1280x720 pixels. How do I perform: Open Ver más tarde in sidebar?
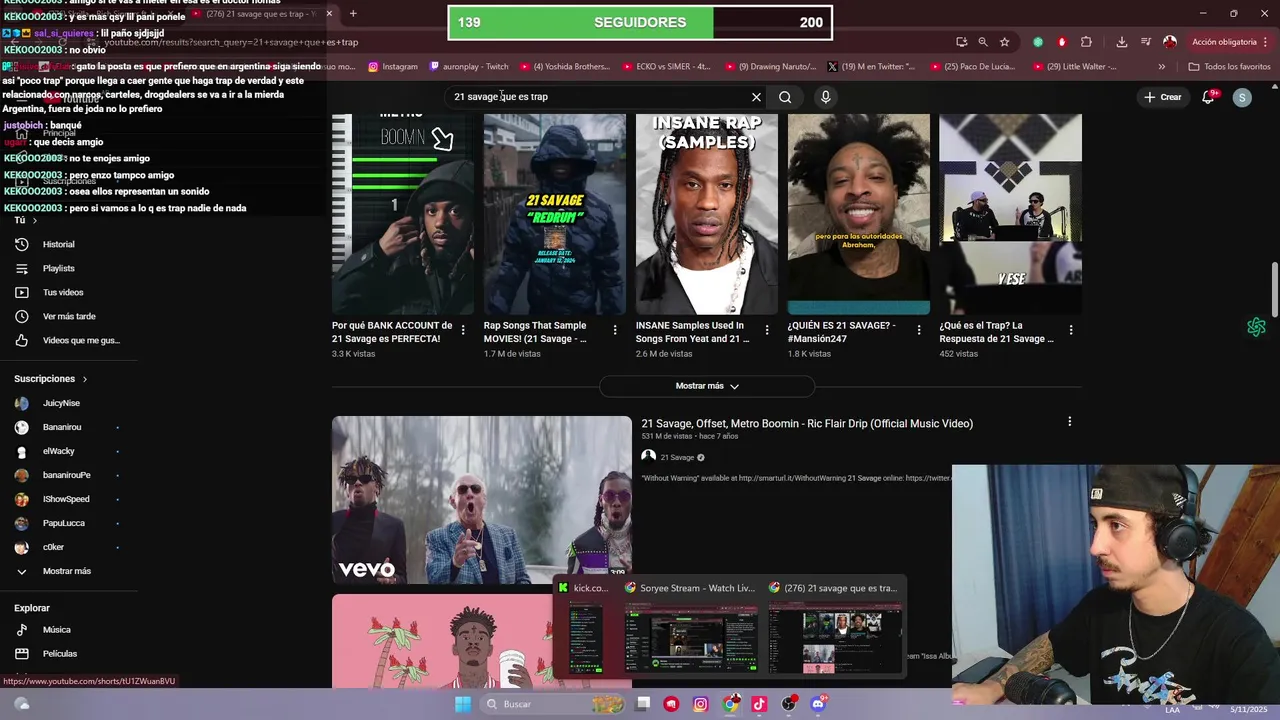(x=68, y=316)
